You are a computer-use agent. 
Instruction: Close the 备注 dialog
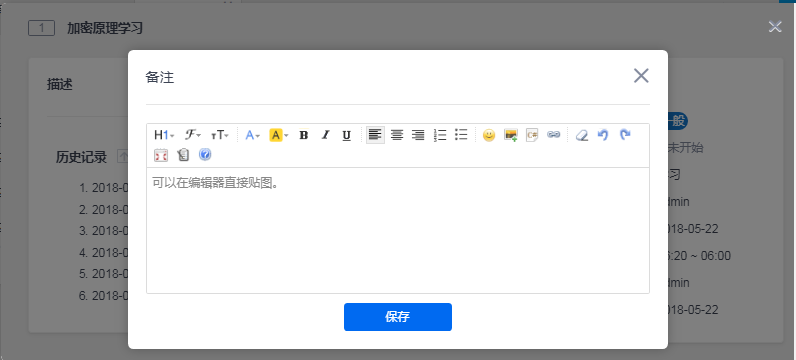tap(641, 76)
